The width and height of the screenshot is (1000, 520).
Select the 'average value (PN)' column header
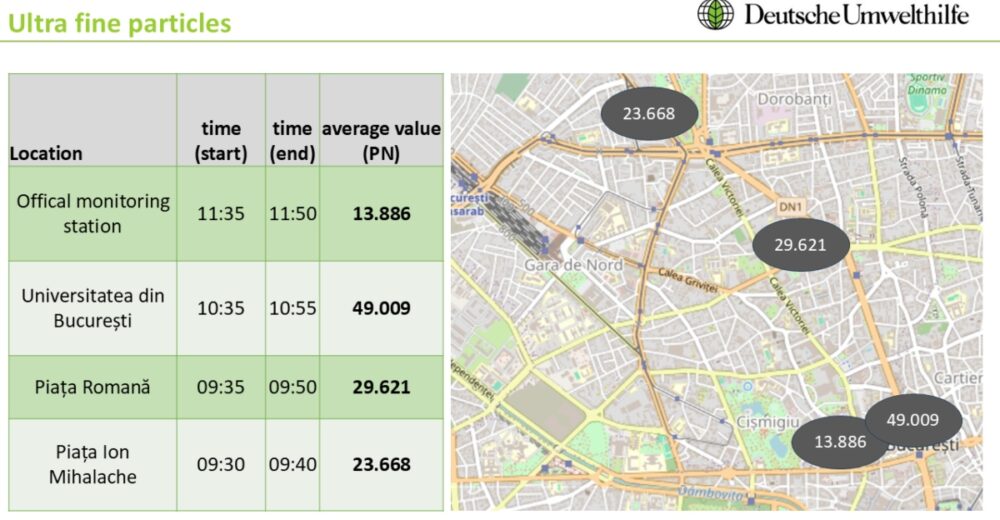click(381, 141)
